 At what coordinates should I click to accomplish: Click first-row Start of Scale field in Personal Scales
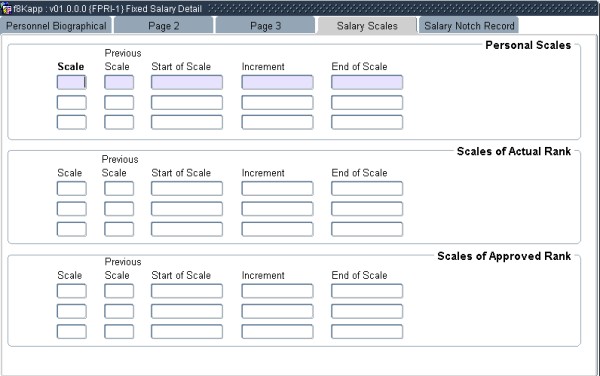click(x=187, y=82)
